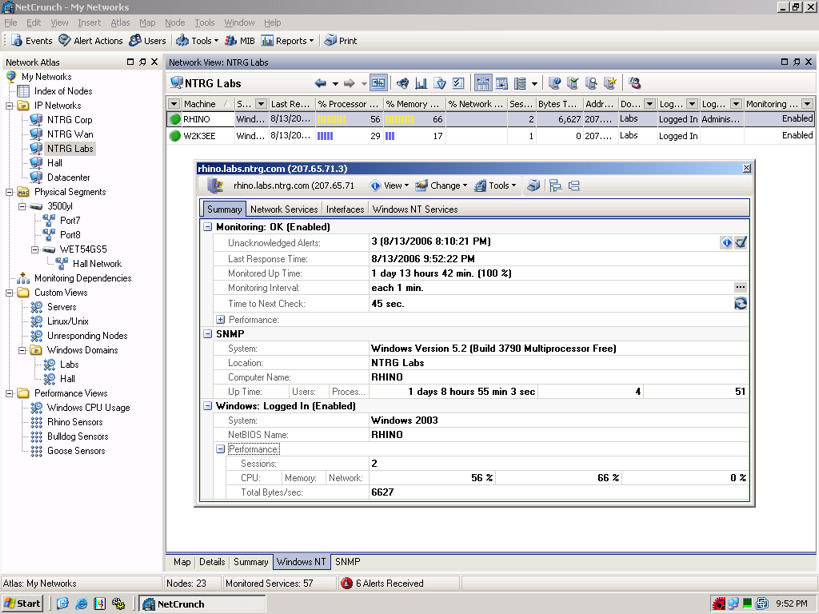
Task: Click the RHINO green status indicator
Action: 174,119
